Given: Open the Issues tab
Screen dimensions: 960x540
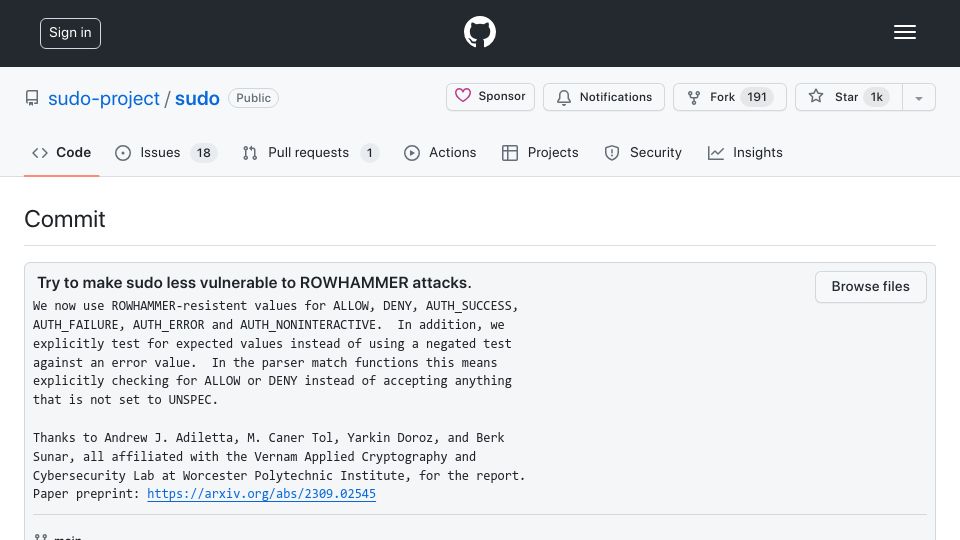Looking at the screenshot, I should coord(166,152).
